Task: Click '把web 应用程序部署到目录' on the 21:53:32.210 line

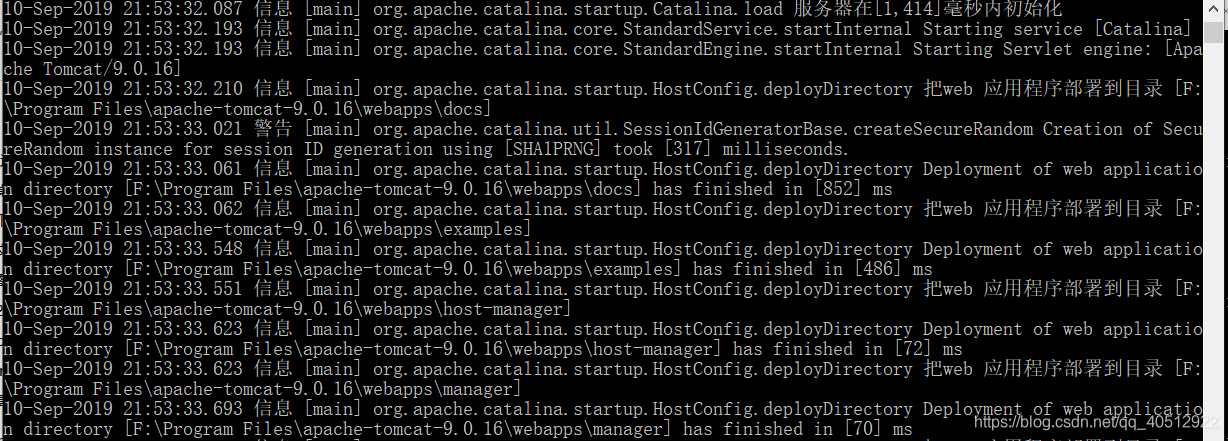Action: pos(1043,89)
